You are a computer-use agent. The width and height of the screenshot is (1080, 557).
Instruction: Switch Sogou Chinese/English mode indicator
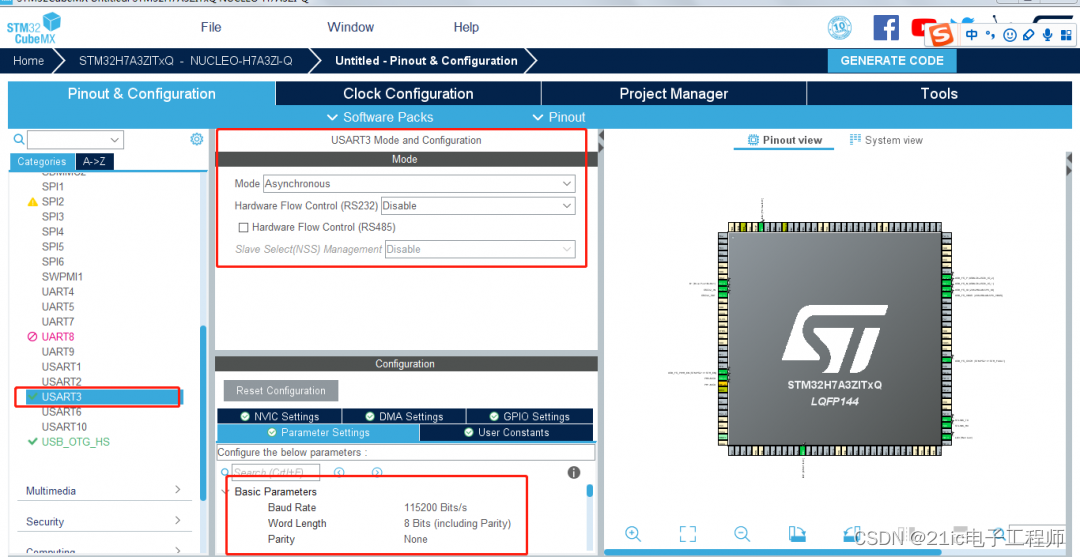[971, 34]
